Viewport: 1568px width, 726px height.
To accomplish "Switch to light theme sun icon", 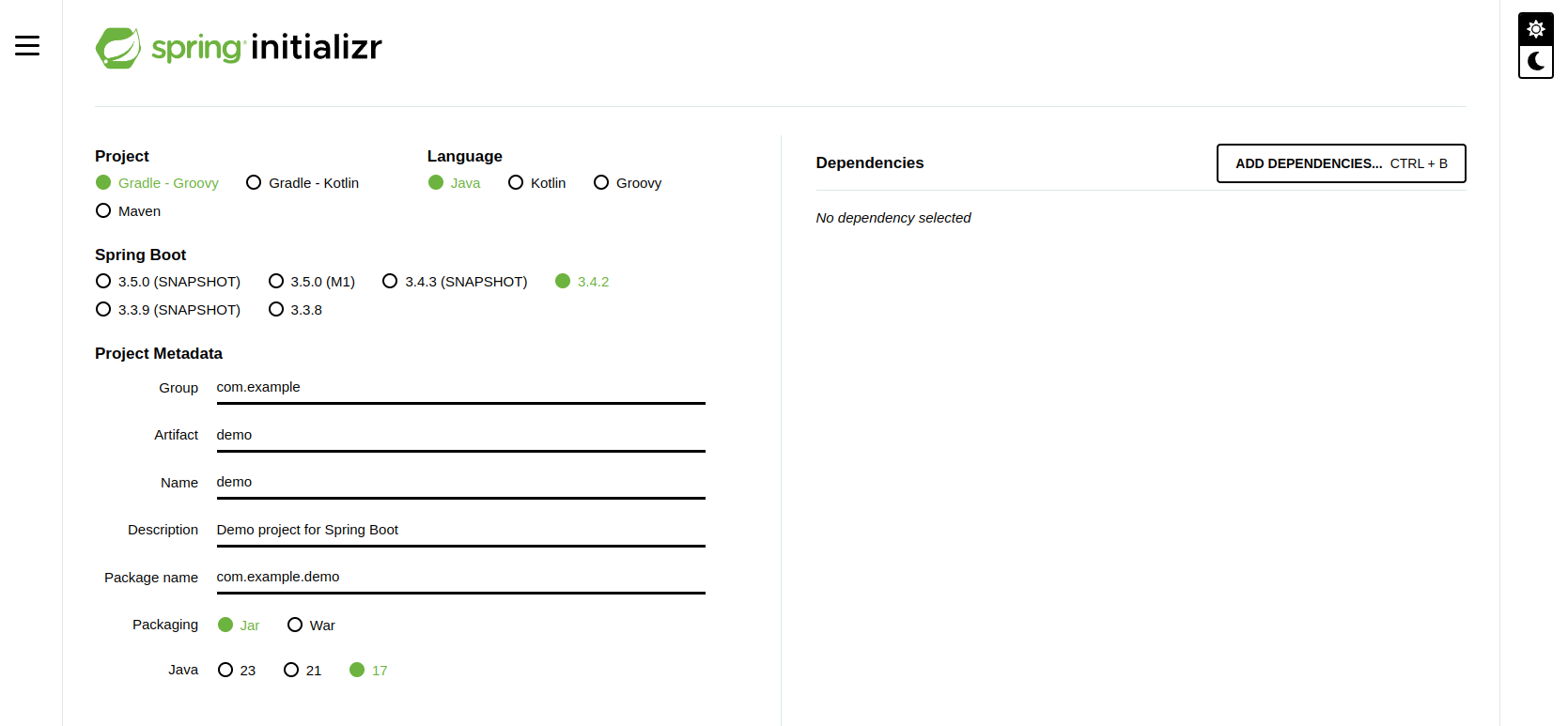I will pyautogui.click(x=1536, y=29).
